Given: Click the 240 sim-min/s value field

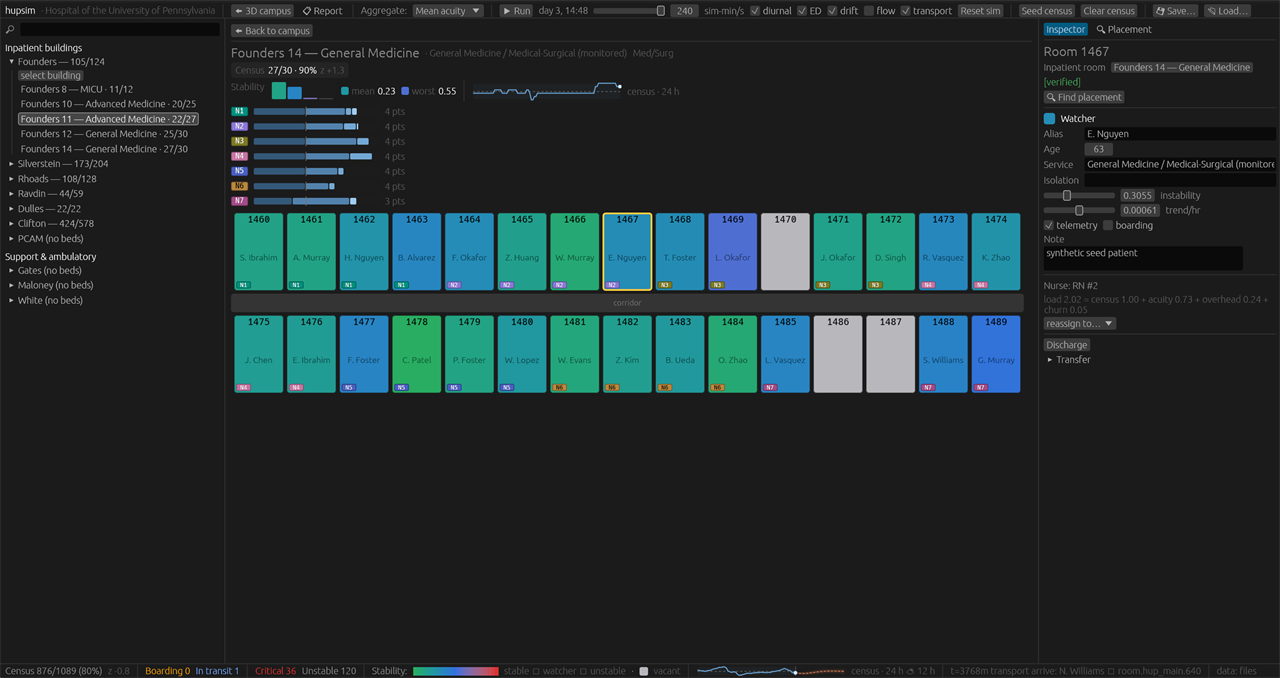Looking at the screenshot, I should 684,11.
